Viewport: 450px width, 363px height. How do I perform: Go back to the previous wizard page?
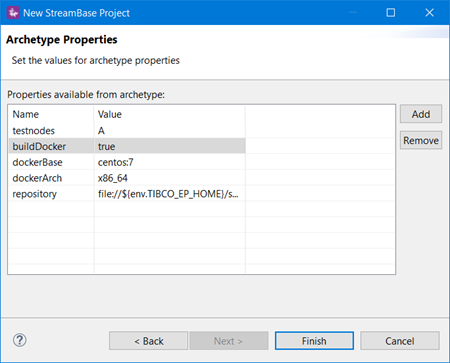click(148, 341)
